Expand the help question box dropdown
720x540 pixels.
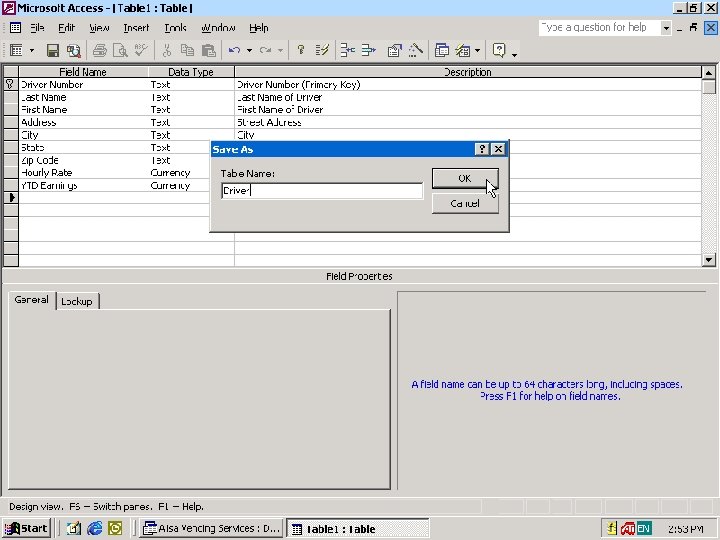pos(666,28)
